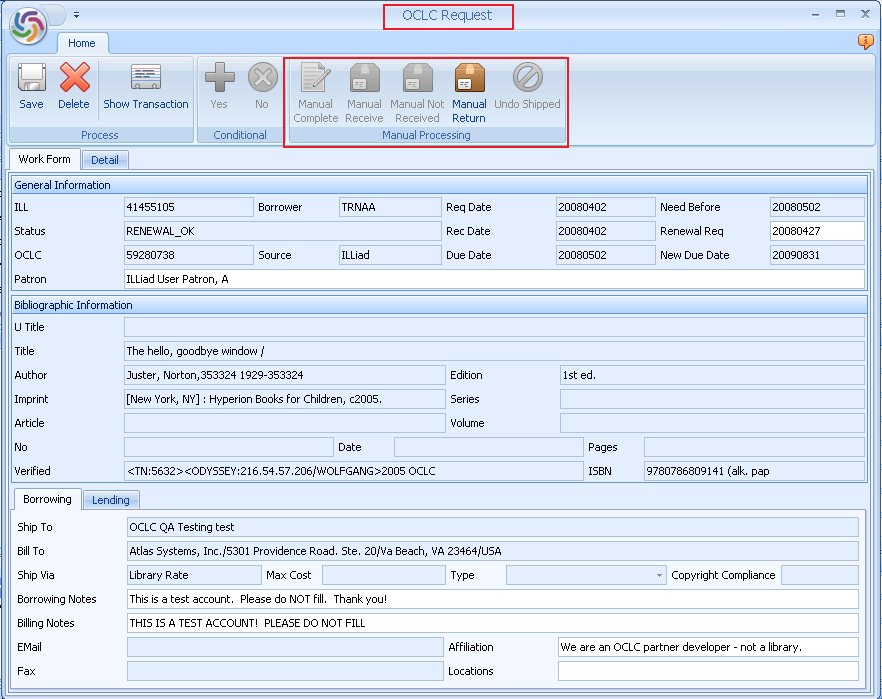Open the Type dropdown list
Screen dimensions: 882x699
pyautogui.click(x=661, y=575)
